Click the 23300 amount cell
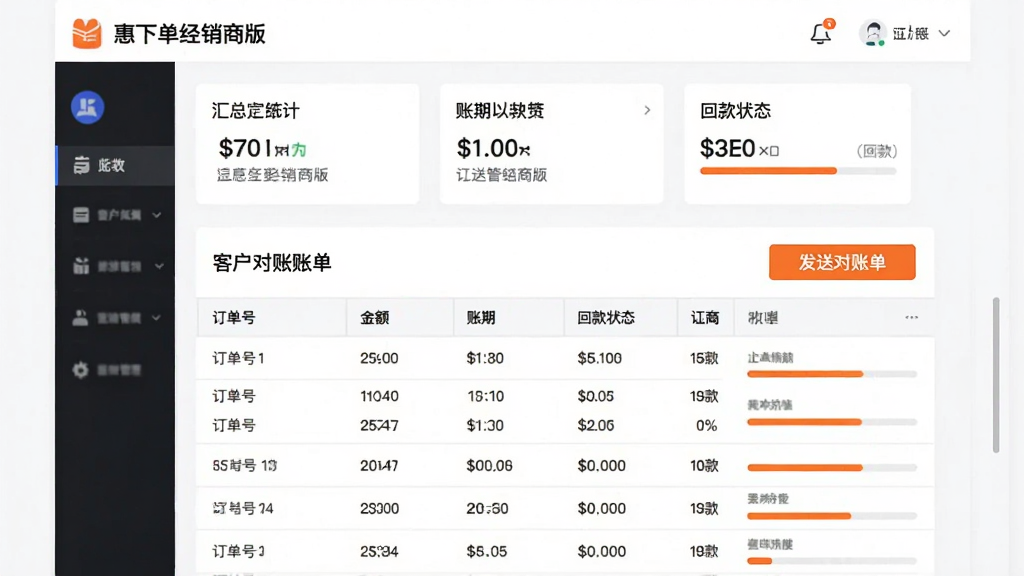1024x576 pixels. [x=379, y=509]
